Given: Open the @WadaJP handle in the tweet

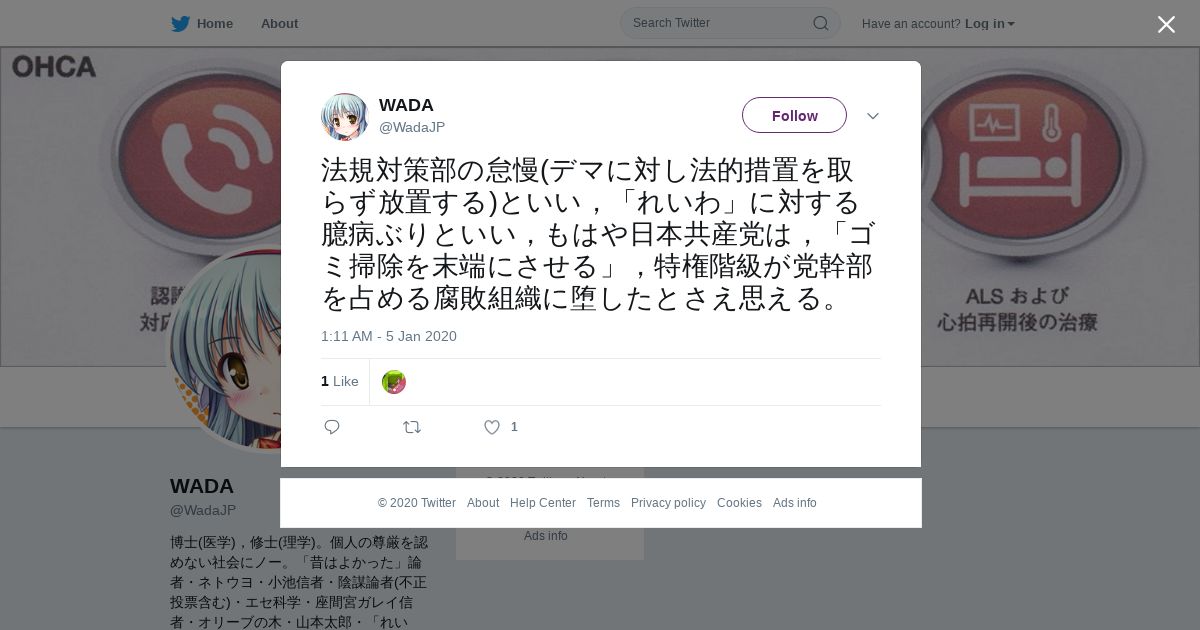Looking at the screenshot, I should [412, 127].
